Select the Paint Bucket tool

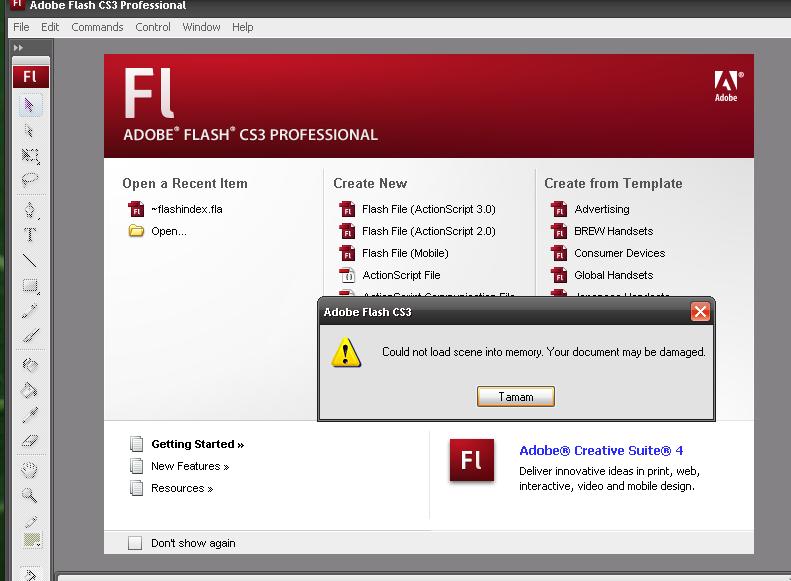click(x=30, y=390)
